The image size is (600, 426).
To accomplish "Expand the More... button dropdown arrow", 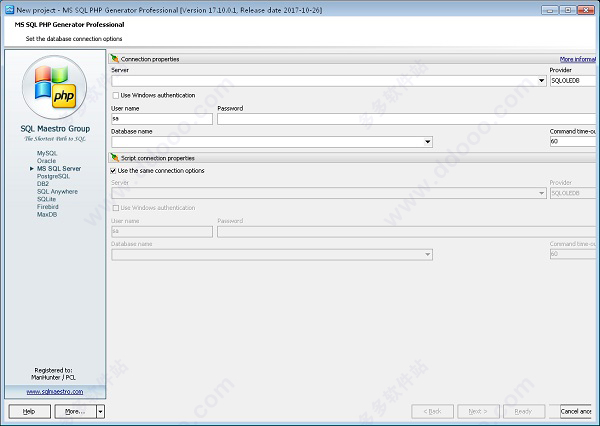I will [x=100, y=412].
